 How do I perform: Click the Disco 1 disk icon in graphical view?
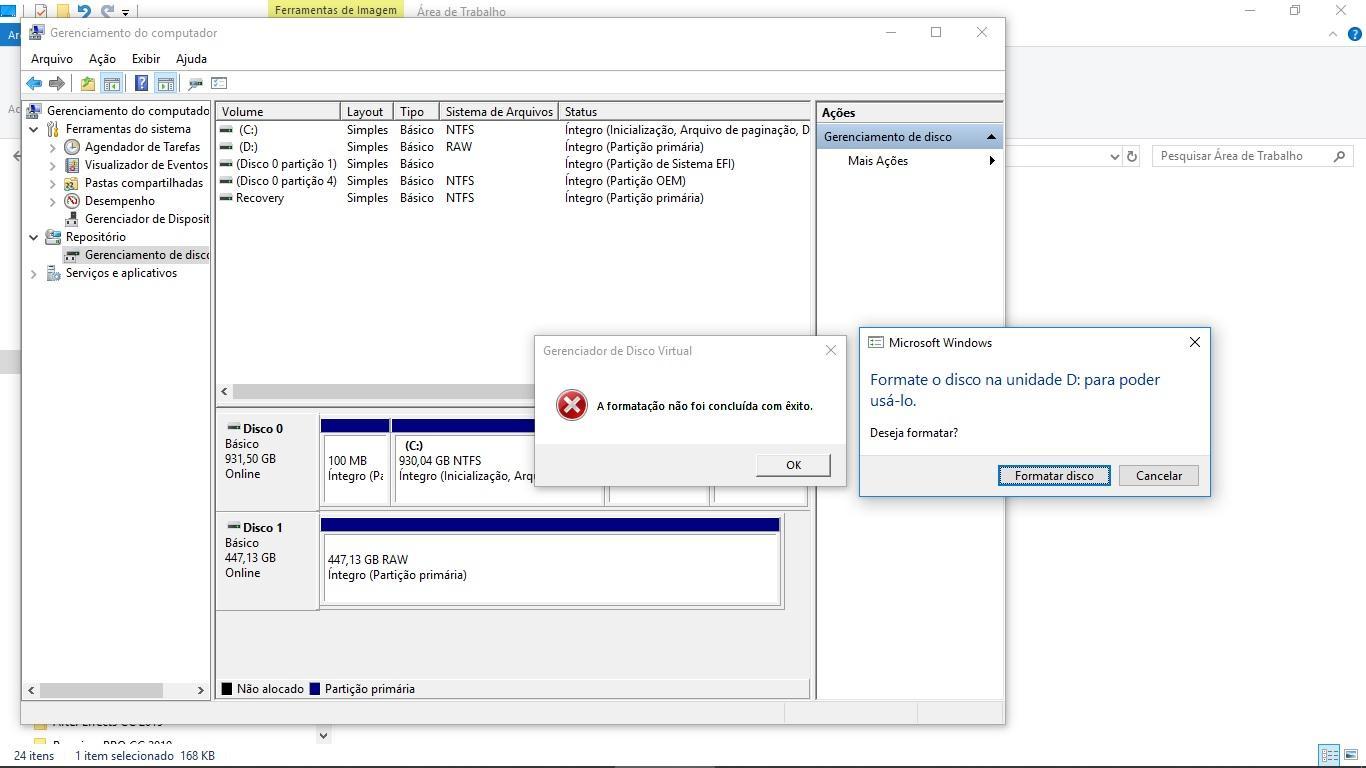tap(233, 526)
